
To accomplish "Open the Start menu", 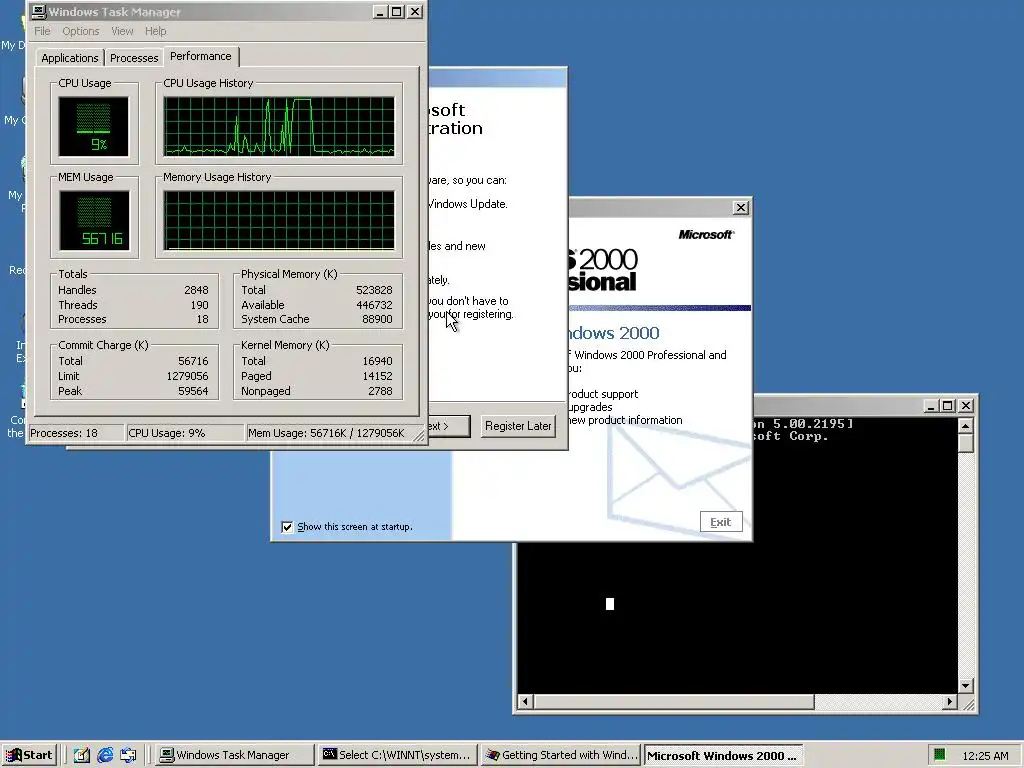I will 29,755.
